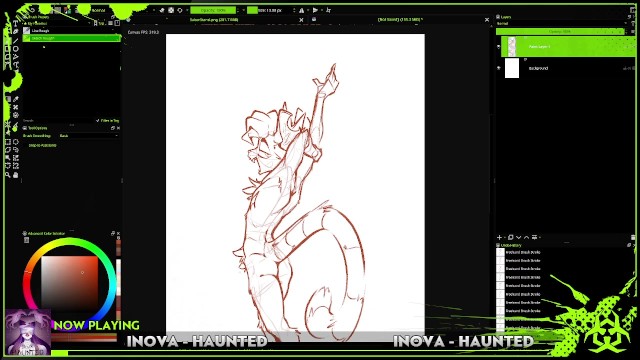640x360 pixels.
Task: Click the duplicate layer icon
Action: point(510,237)
